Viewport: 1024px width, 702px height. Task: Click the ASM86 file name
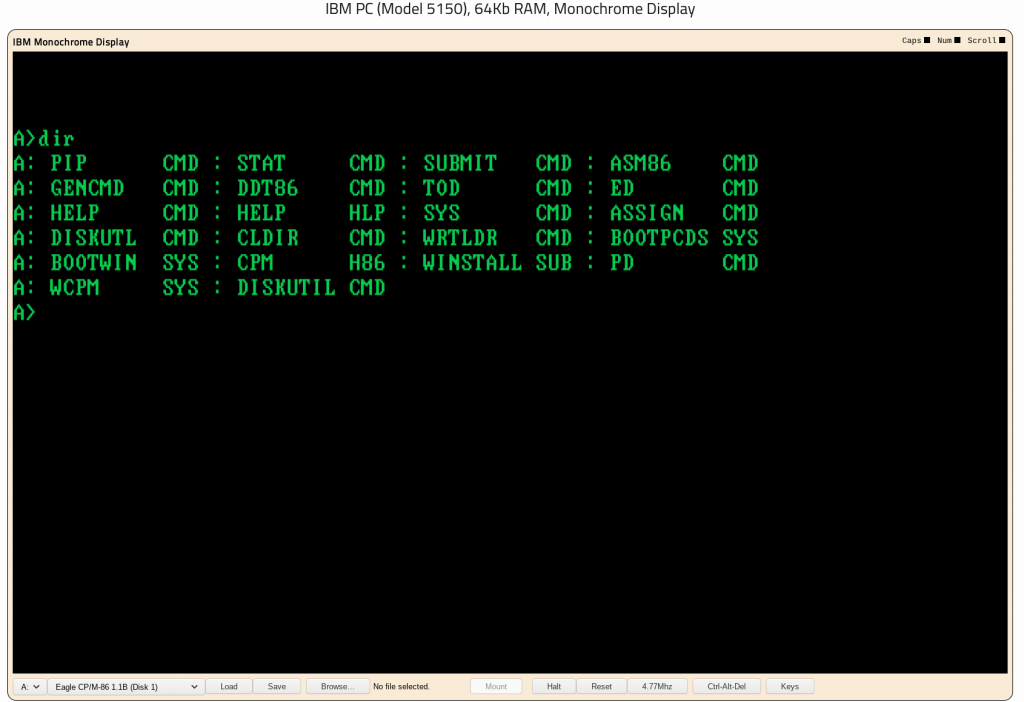click(x=641, y=163)
